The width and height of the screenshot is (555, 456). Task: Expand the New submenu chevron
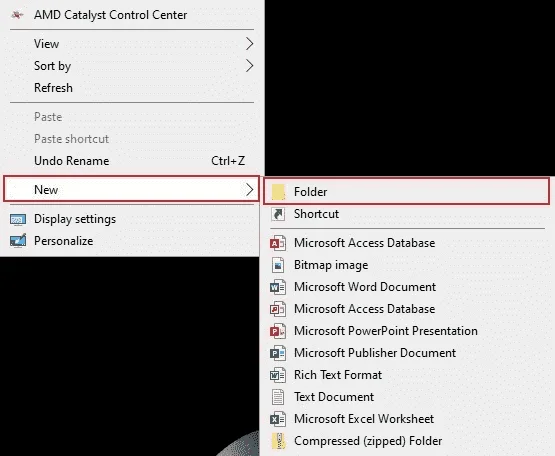[250, 190]
